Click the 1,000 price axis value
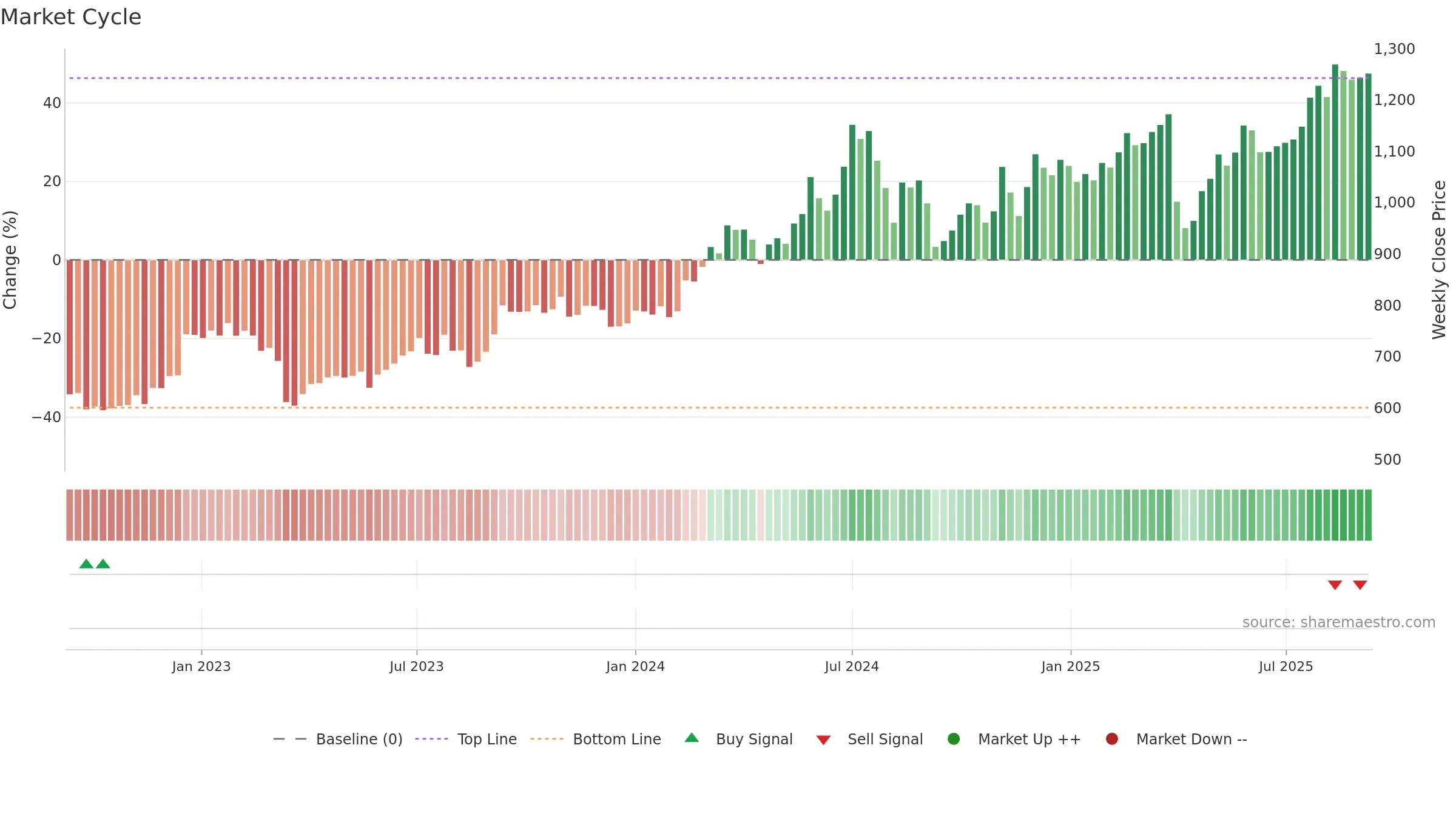 pyautogui.click(x=1395, y=203)
